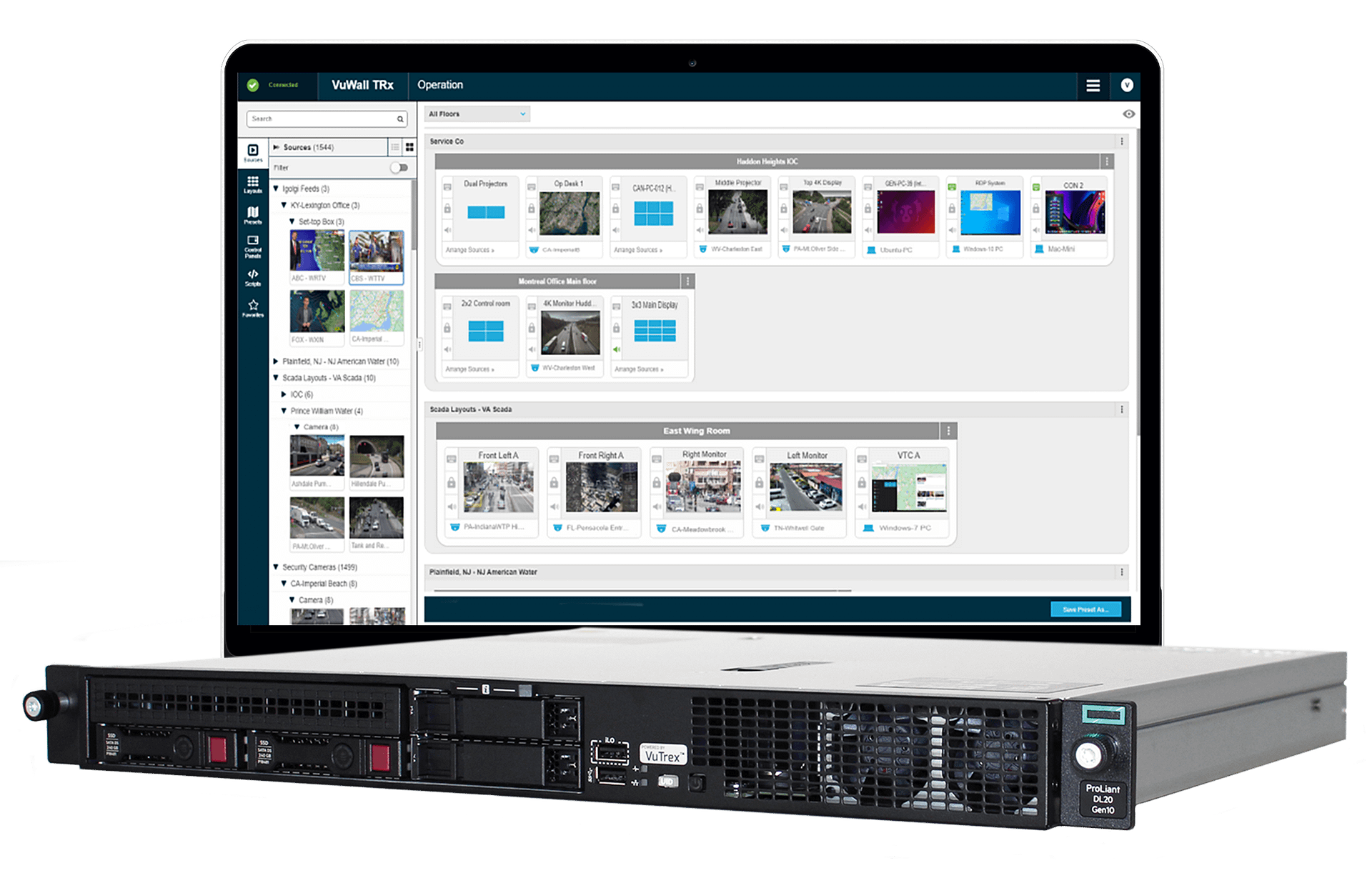Screen dimensions: 1372x878
Task: Click Arrange Sources on CAN-PC-012 card
Action: click(x=638, y=250)
